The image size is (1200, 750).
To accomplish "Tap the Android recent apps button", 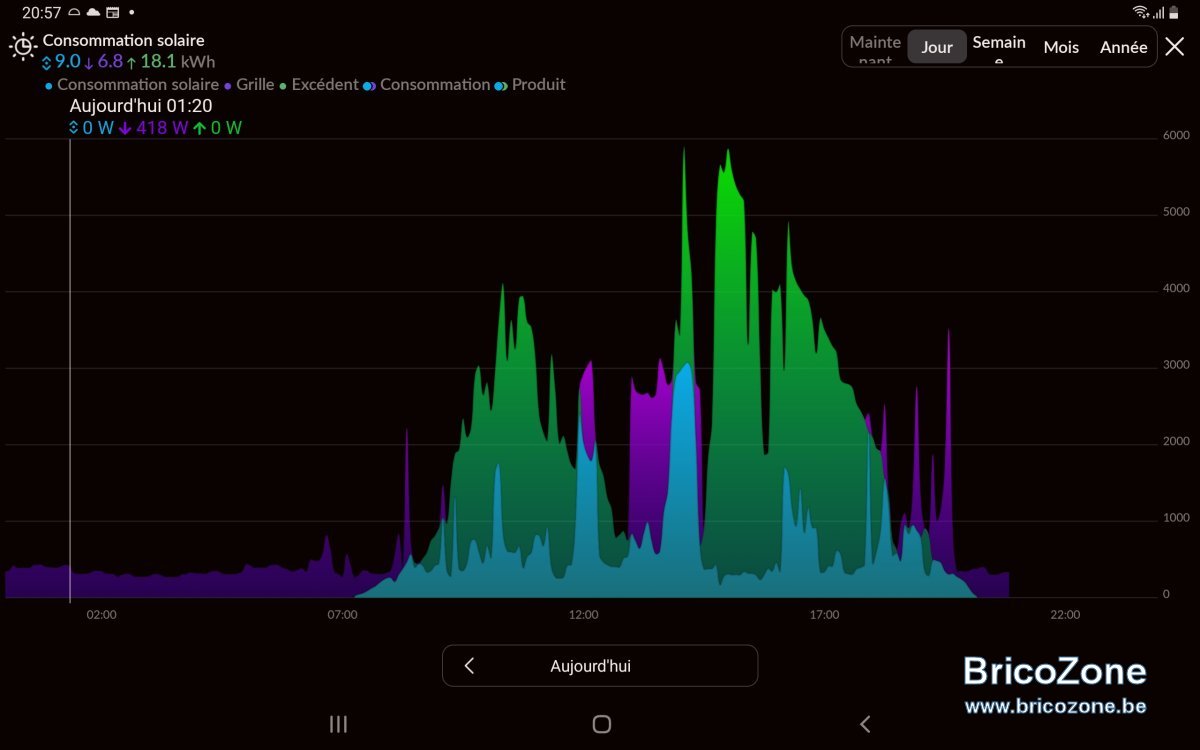I will 338,724.
